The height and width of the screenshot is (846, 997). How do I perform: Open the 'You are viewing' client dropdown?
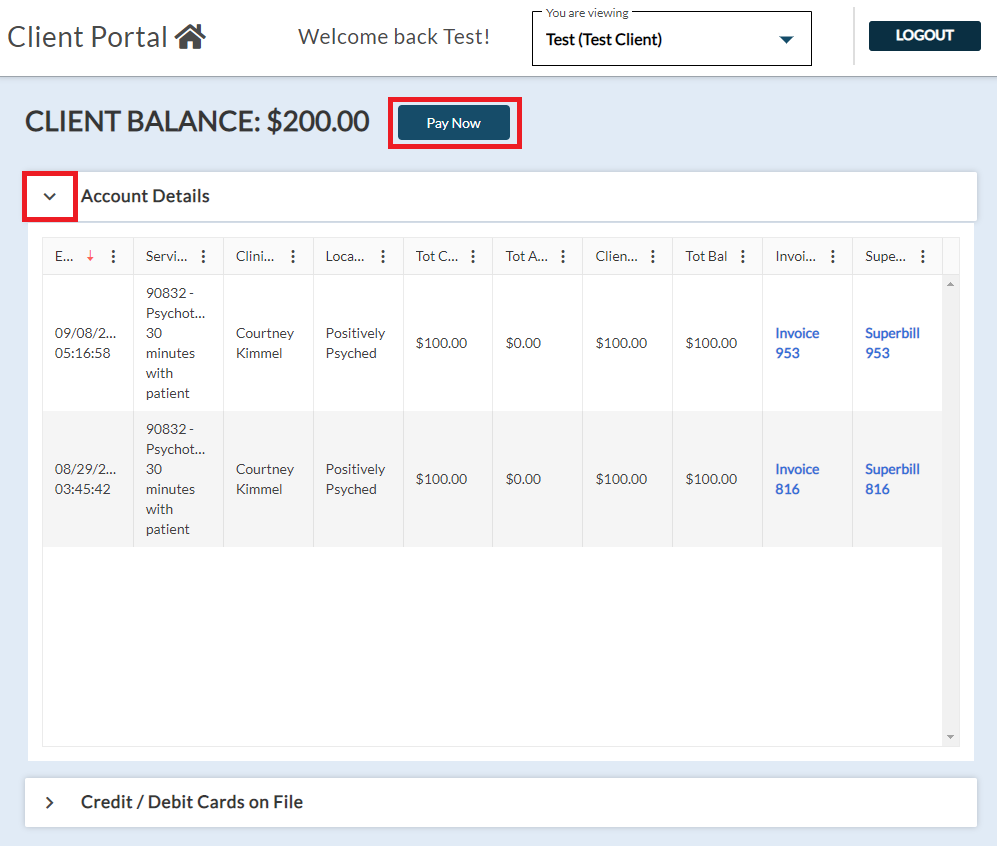tap(785, 40)
